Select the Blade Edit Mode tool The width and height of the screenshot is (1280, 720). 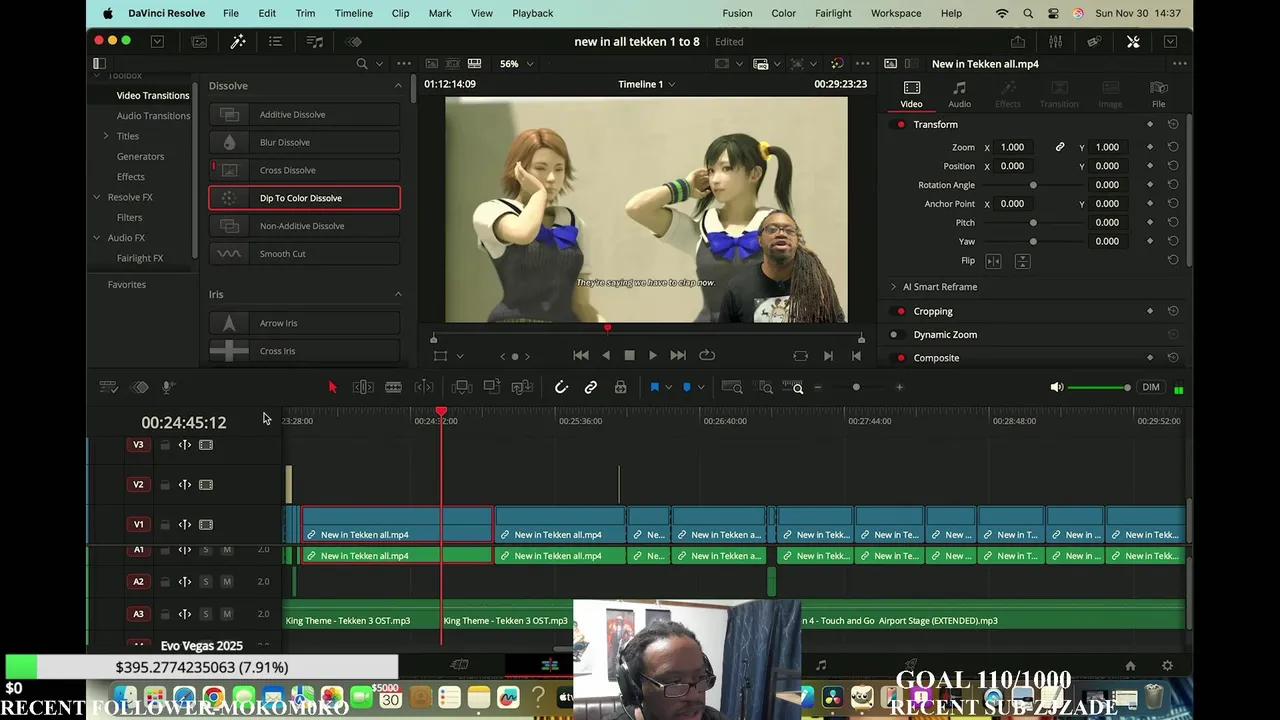(394, 387)
